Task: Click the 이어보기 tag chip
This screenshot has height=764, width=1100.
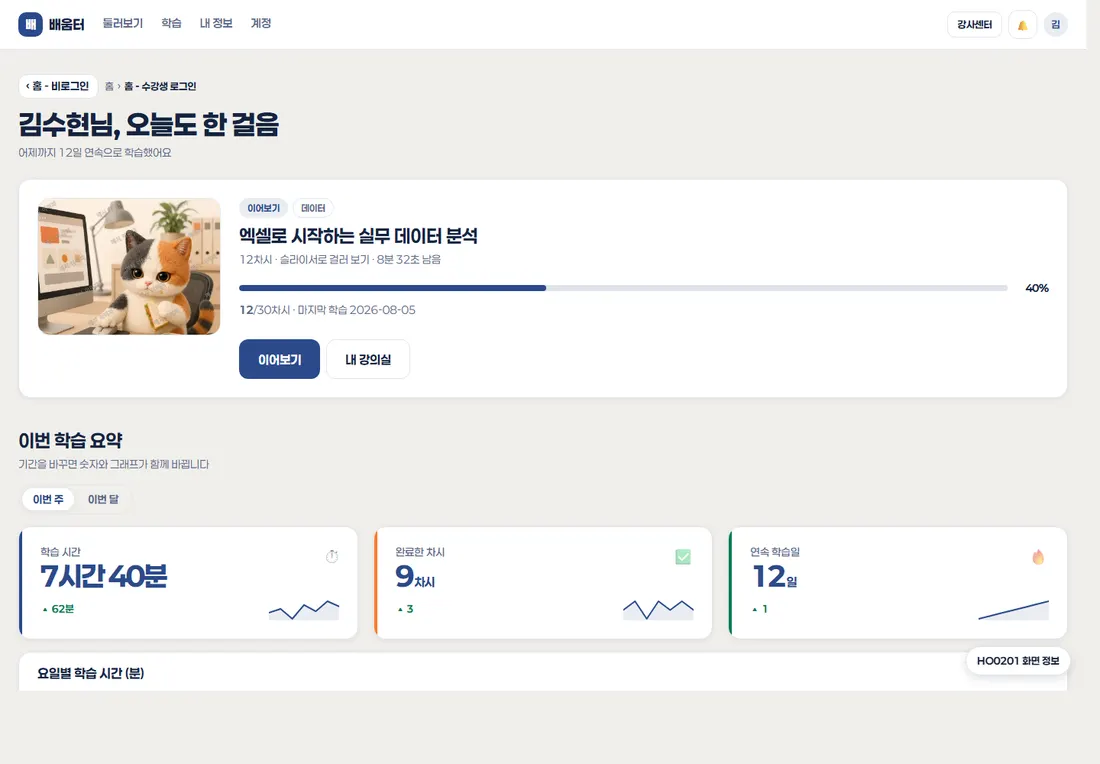Action: click(263, 208)
